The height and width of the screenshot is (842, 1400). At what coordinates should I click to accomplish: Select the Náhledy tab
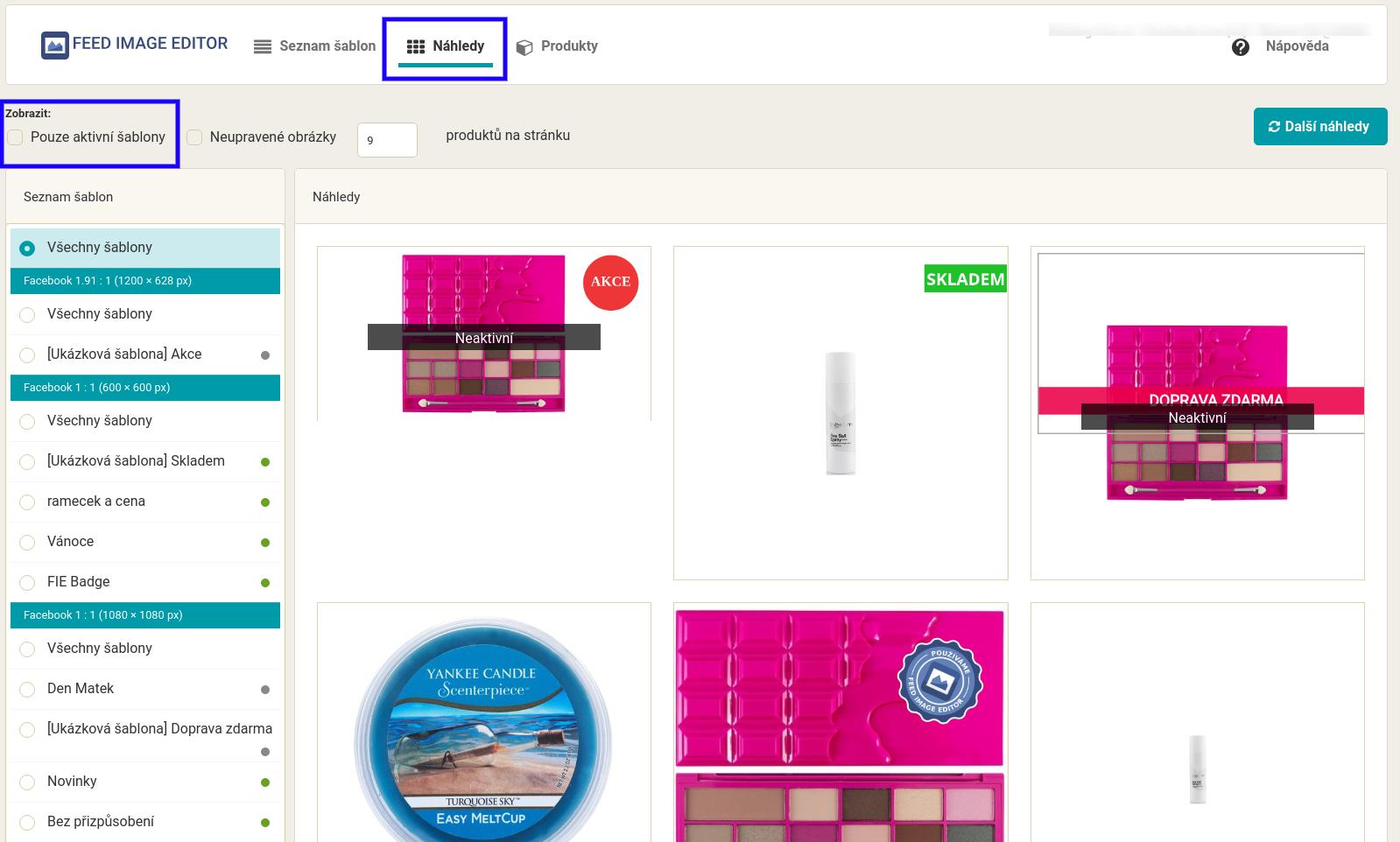[x=445, y=46]
